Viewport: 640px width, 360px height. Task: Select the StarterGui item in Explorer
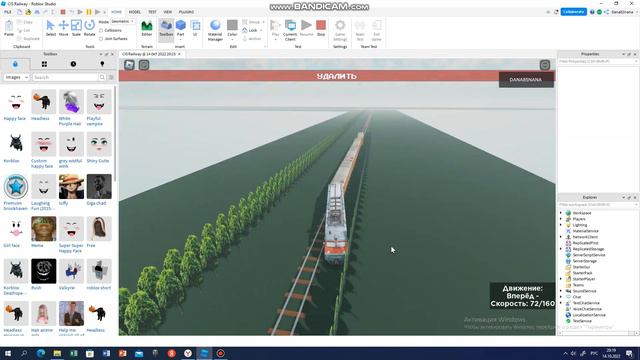pyautogui.click(x=581, y=267)
